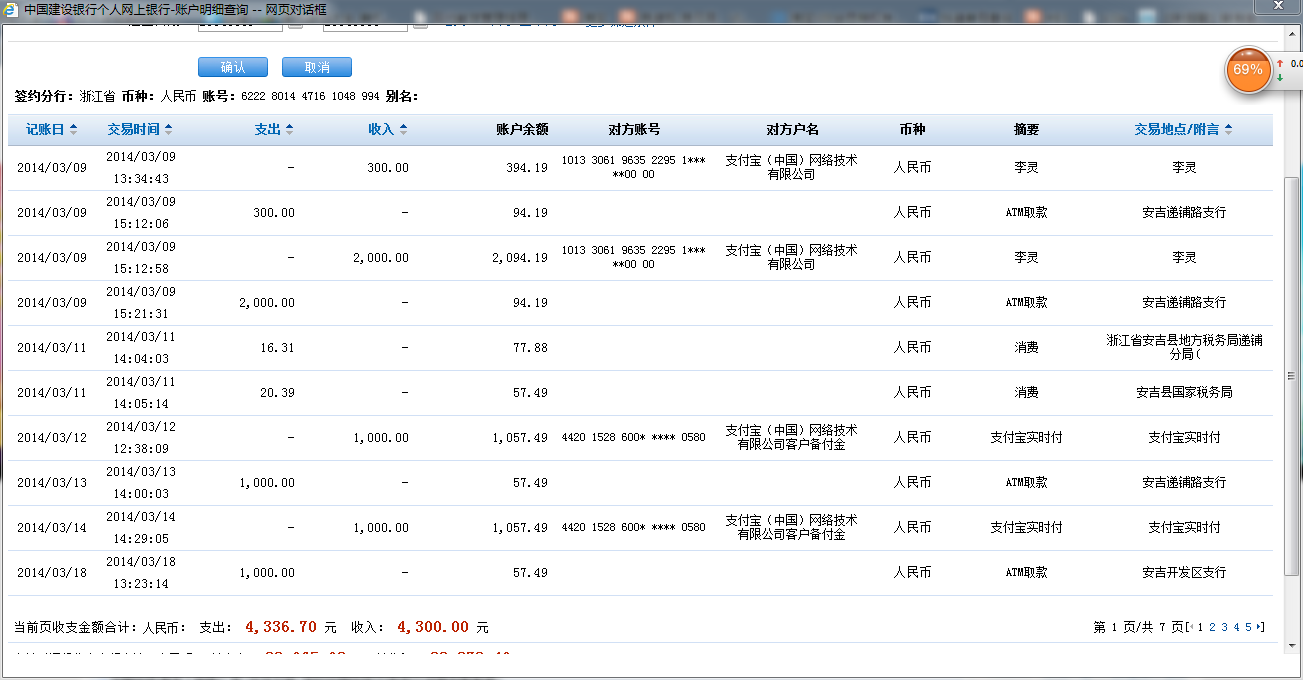Click the 确认 confirm button

(x=233, y=67)
